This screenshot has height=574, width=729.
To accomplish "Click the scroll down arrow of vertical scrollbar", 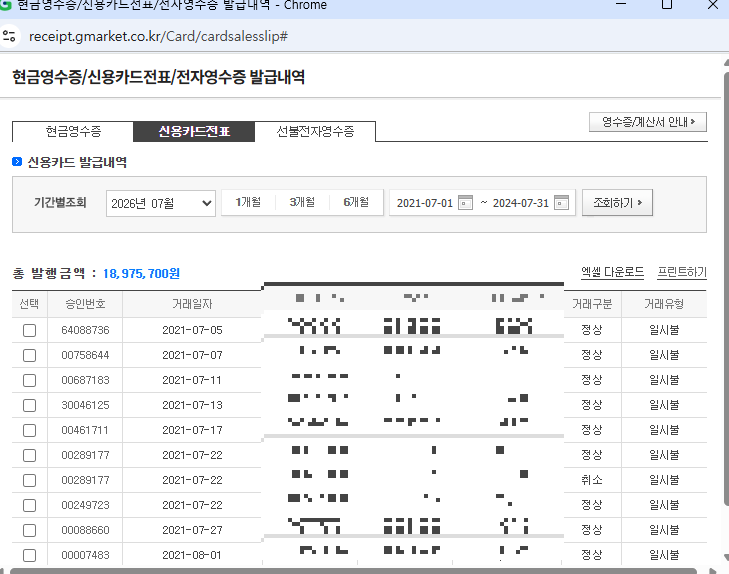I will pos(726,558).
